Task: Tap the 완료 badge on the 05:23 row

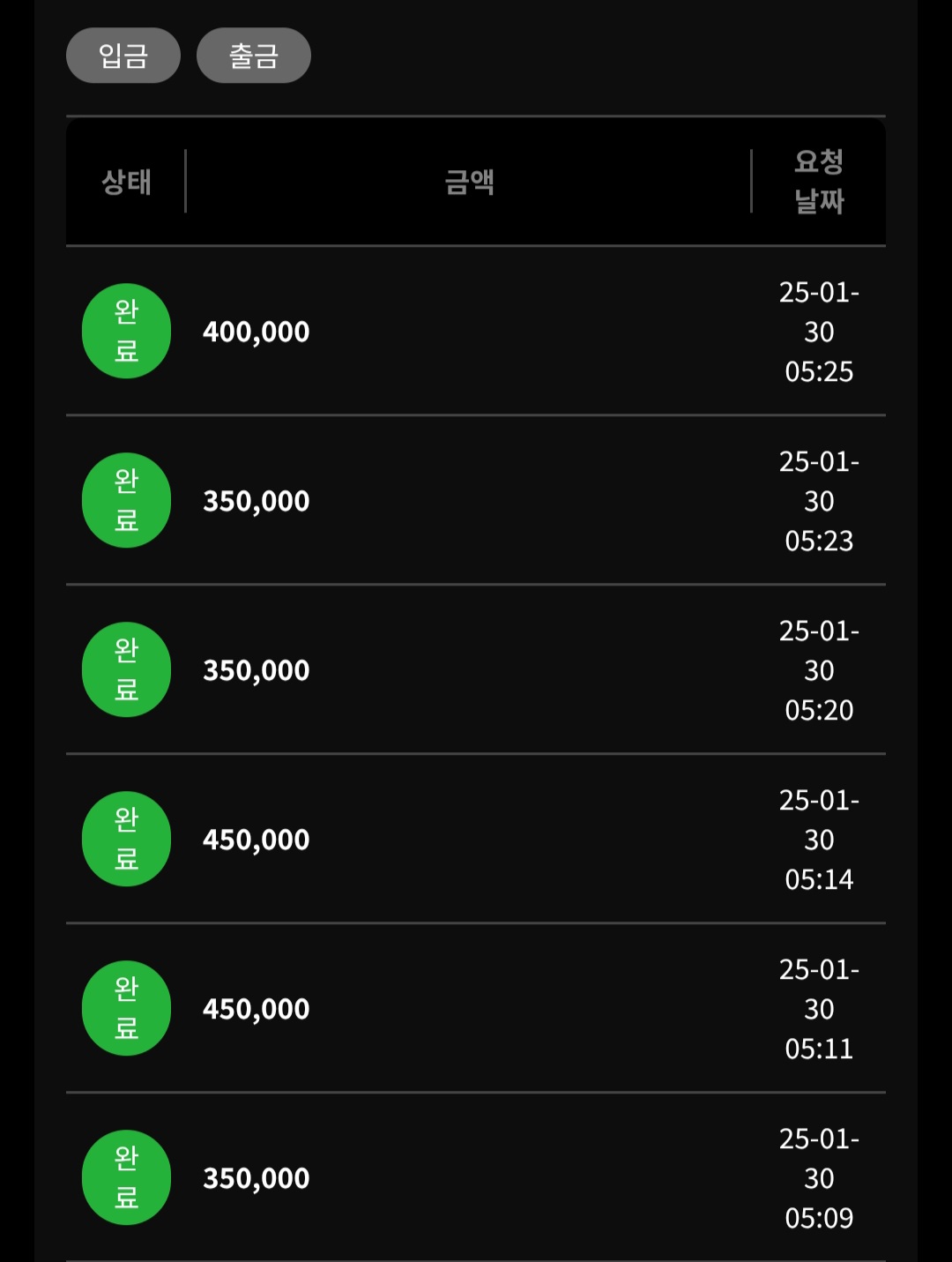Action: [126, 500]
